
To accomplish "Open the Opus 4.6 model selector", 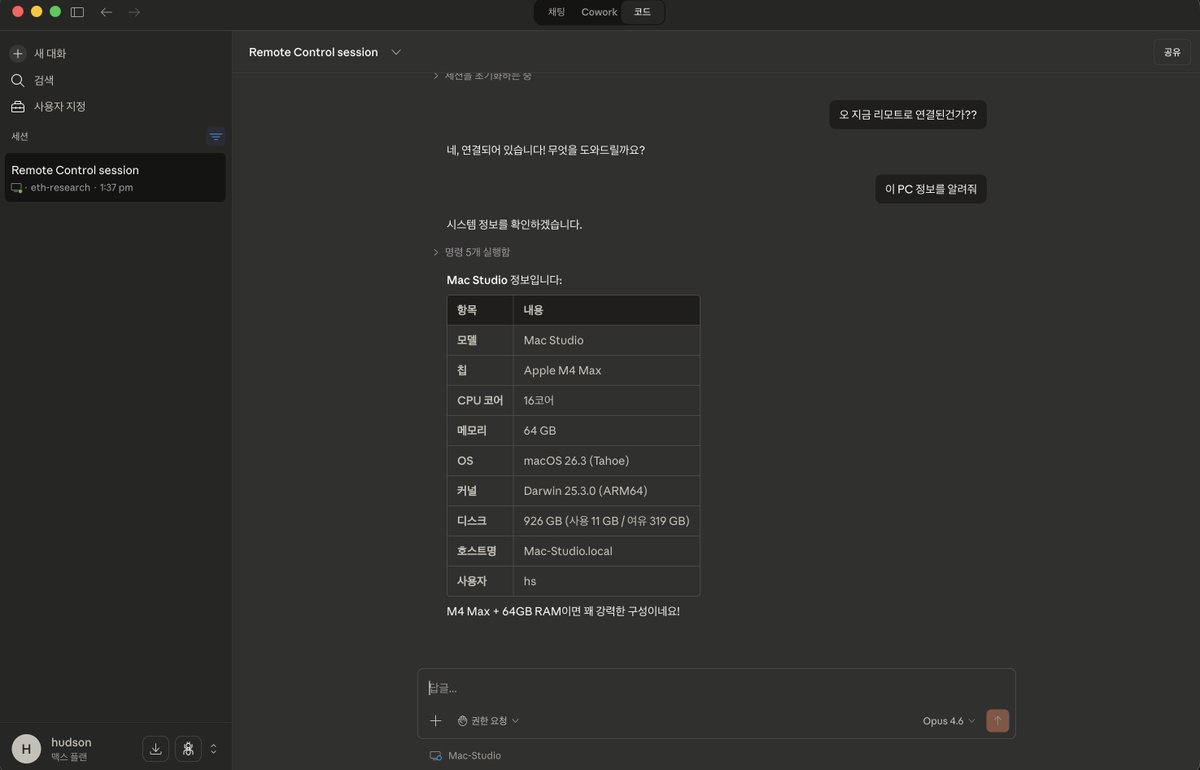I will tap(948, 720).
